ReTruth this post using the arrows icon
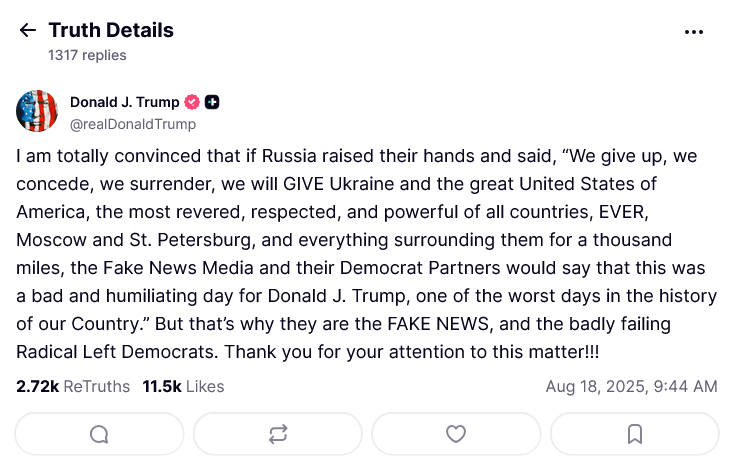The width and height of the screenshot is (734, 470). [x=278, y=434]
